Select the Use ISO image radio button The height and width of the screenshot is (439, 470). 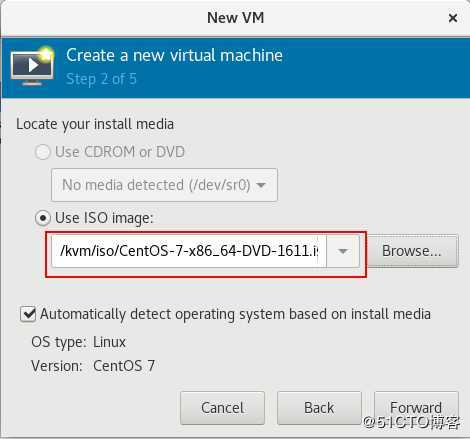point(43,218)
